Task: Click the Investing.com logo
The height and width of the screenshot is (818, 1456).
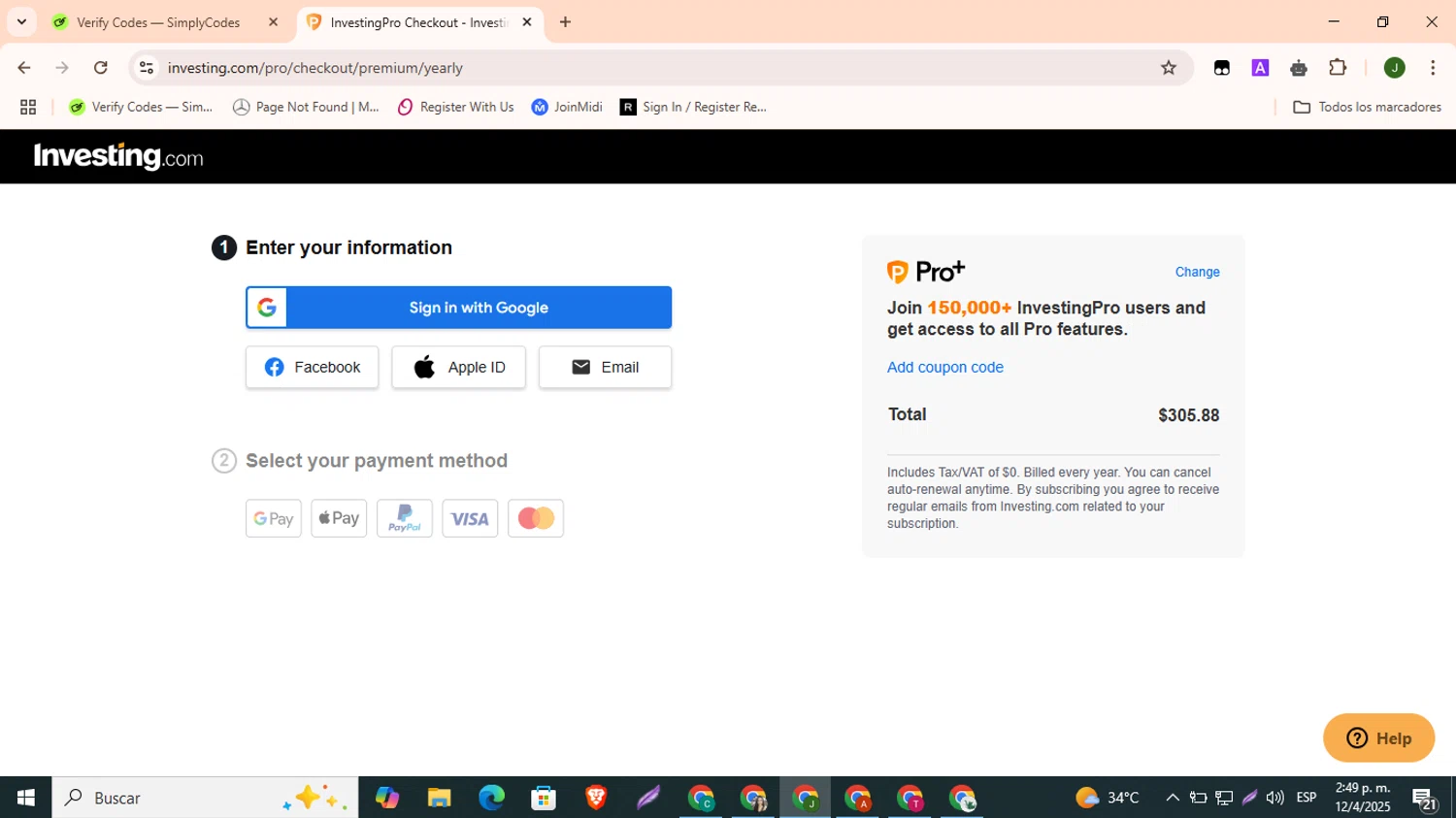Action: [x=118, y=156]
